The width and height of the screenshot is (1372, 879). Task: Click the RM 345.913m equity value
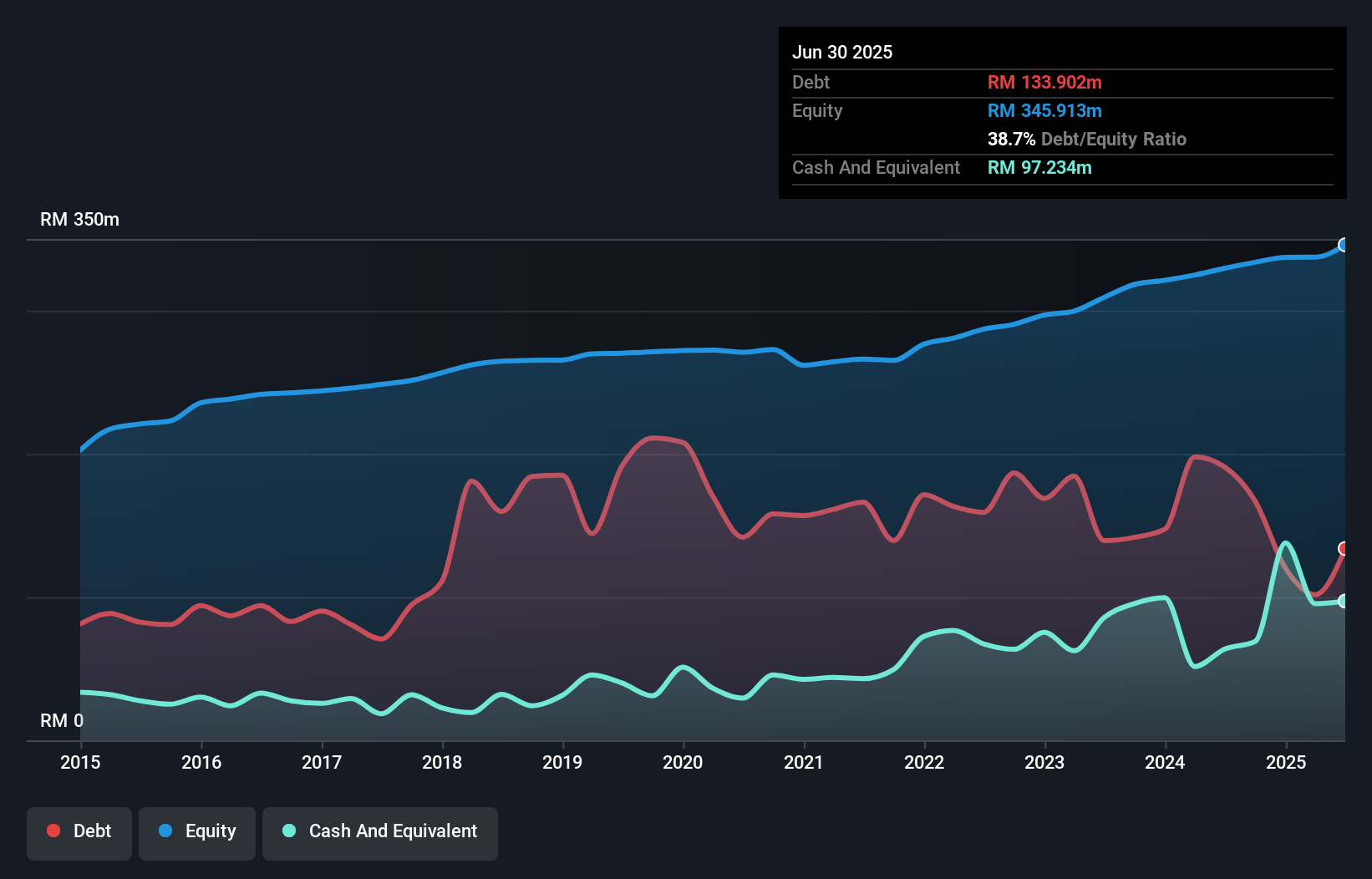tap(1044, 110)
